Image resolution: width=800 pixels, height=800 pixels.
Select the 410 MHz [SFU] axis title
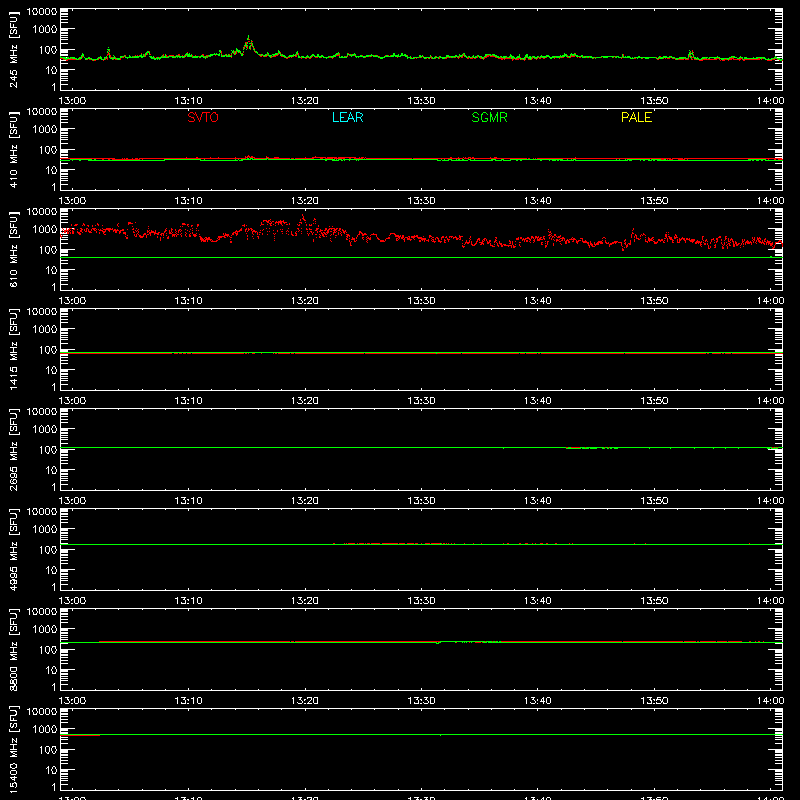(14, 149)
